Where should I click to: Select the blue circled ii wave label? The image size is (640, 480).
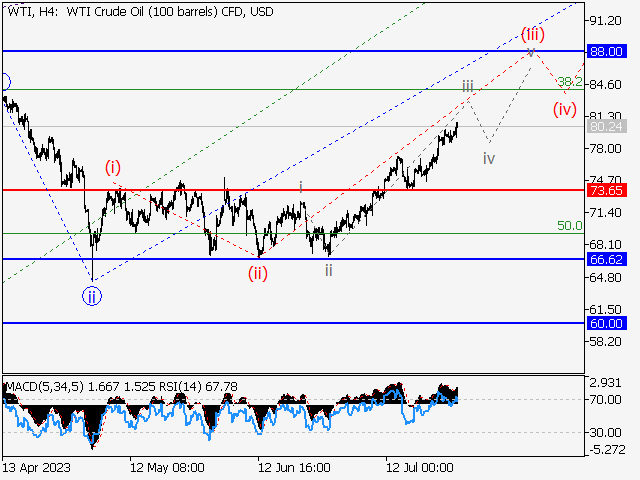tap(92, 296)
